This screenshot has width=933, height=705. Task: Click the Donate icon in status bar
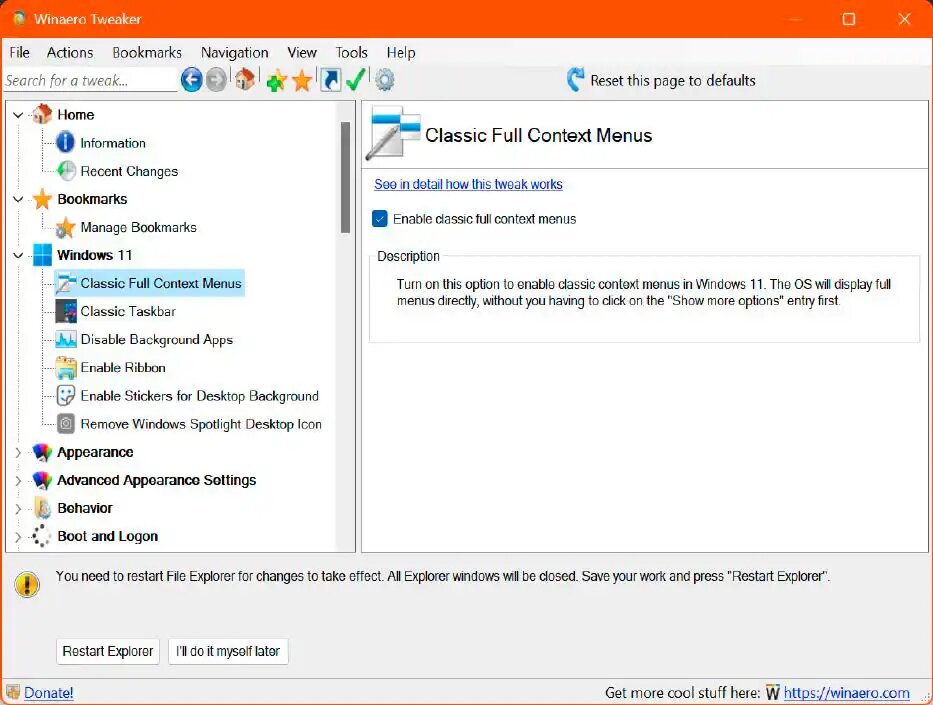[x=12, y=692]
